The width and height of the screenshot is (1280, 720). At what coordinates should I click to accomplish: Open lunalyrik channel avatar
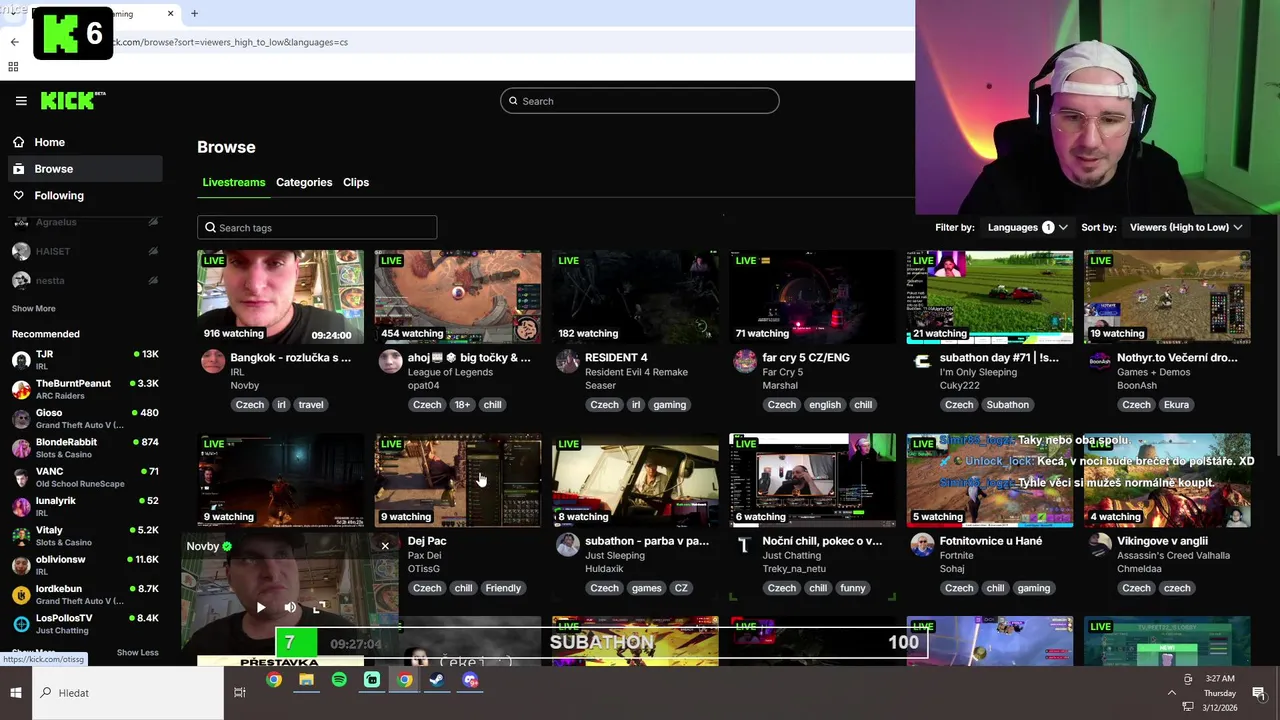(21, 506)
